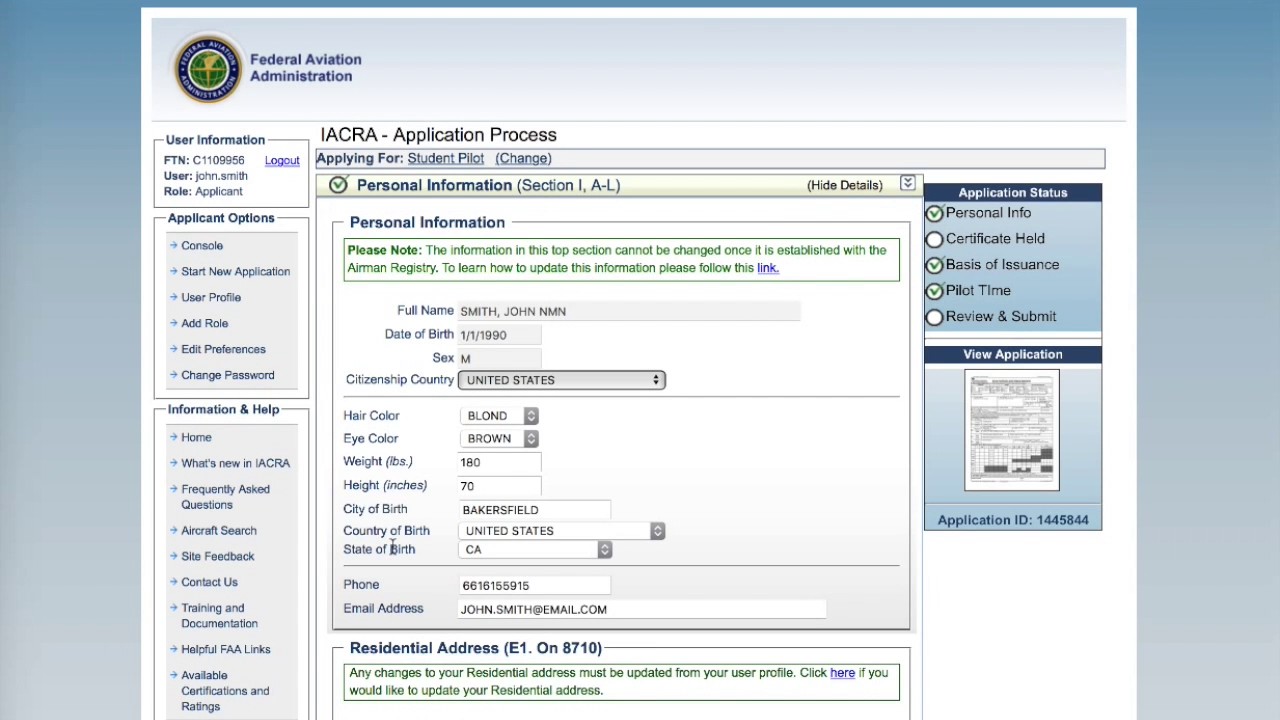Click the arrow bullet beside Aircraft Search
Screen dimensions: 1280x720
coord(173,530)
